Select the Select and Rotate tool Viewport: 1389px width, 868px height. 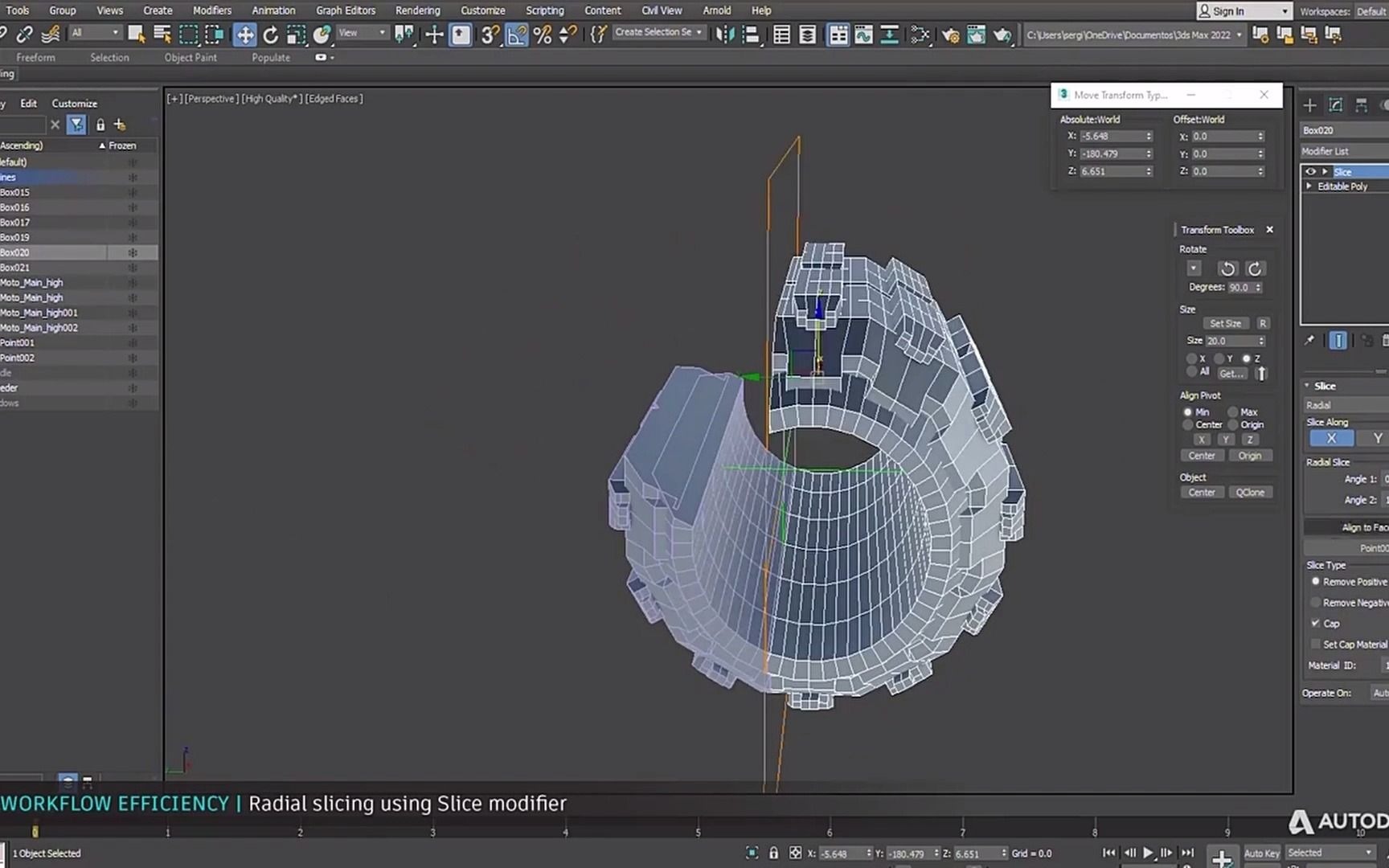point(271,35)
